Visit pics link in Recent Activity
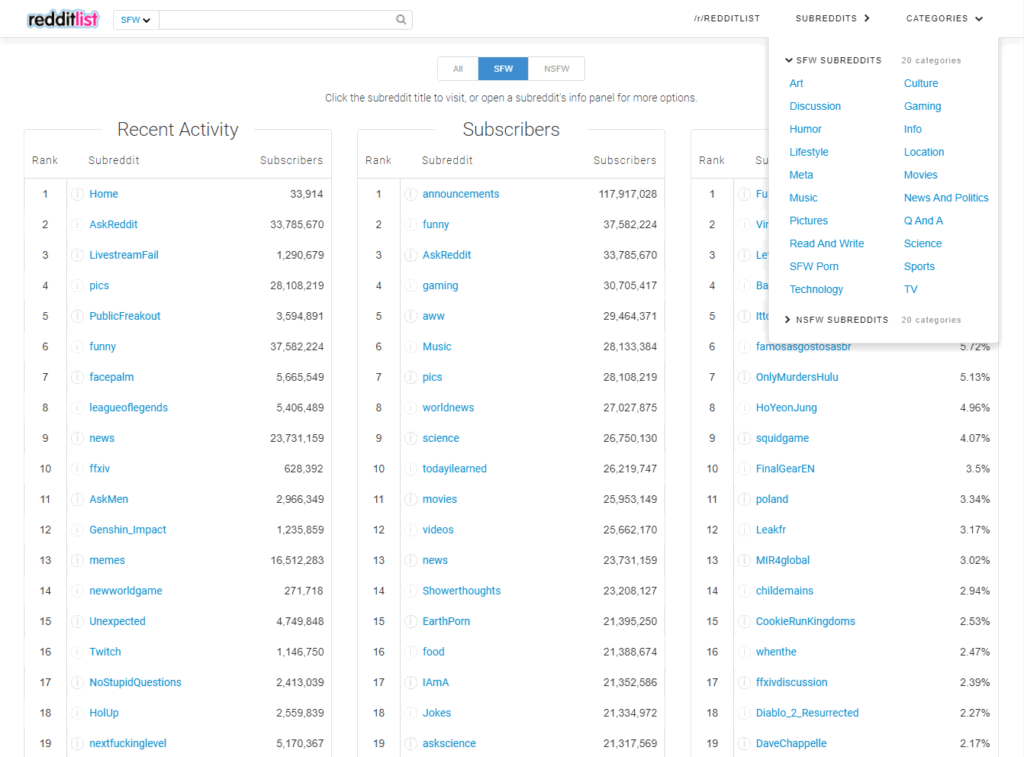Viewport: 1024px width, 757px height. click(x=99, y=285)
